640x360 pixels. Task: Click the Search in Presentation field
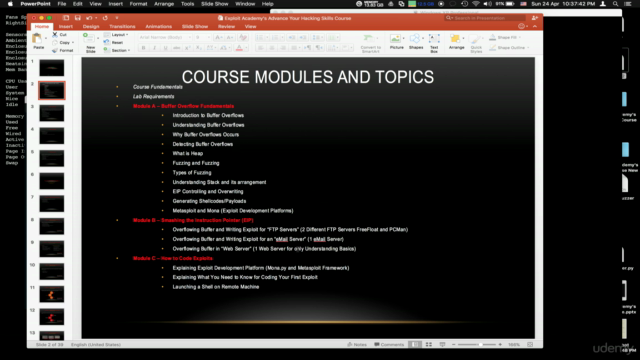[x=485, y=18]
